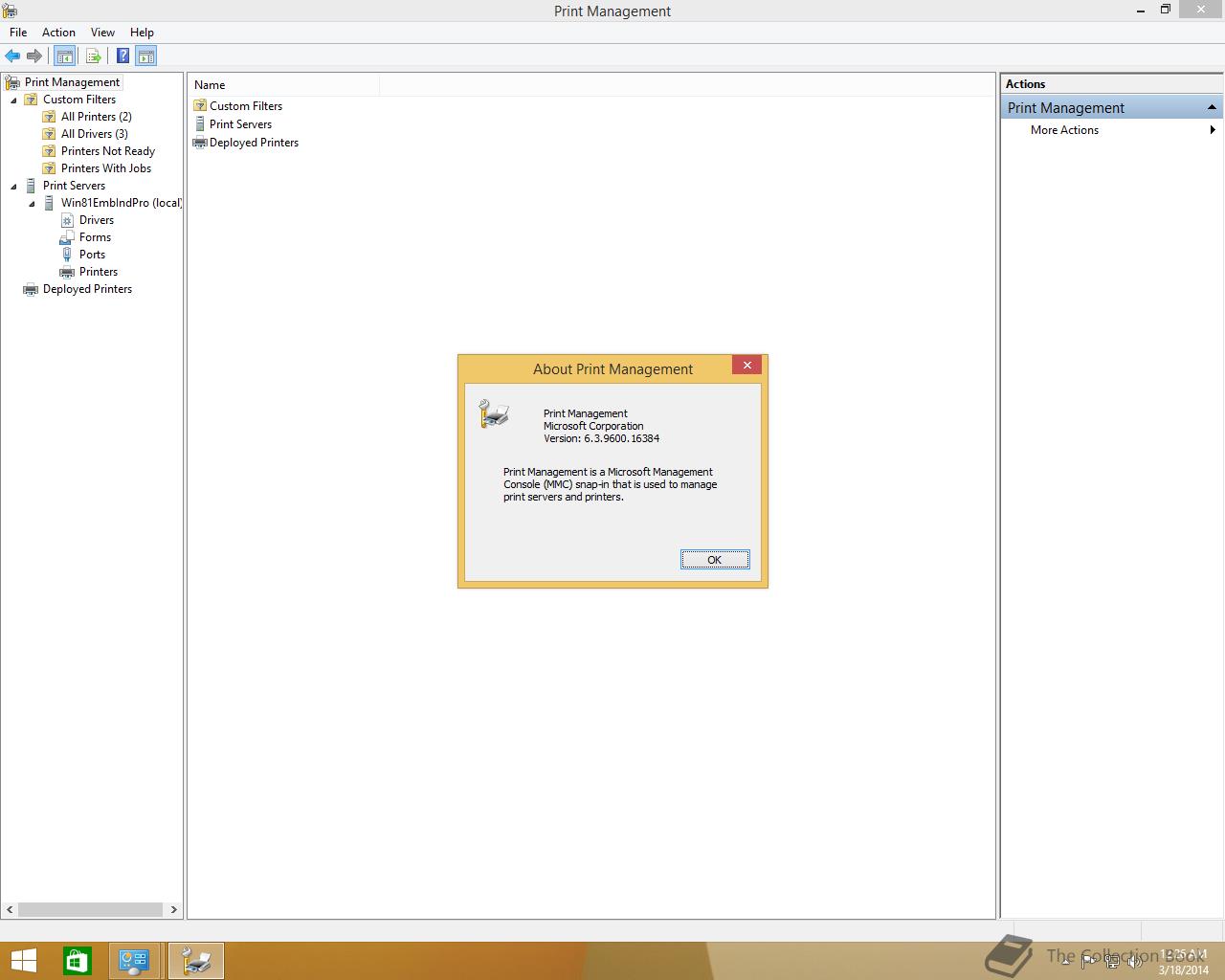The height and width of the screenshot is (980, 1225).
Task: Open the Action menu
Action: [x=58, y=33]
